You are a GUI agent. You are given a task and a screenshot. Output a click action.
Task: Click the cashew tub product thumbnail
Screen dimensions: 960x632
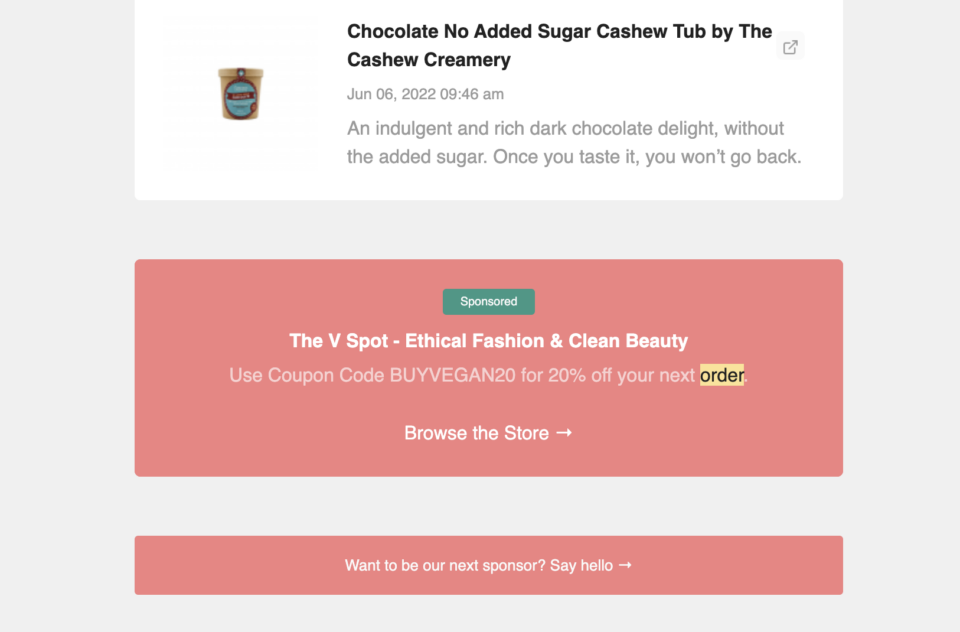click(241, 93)
